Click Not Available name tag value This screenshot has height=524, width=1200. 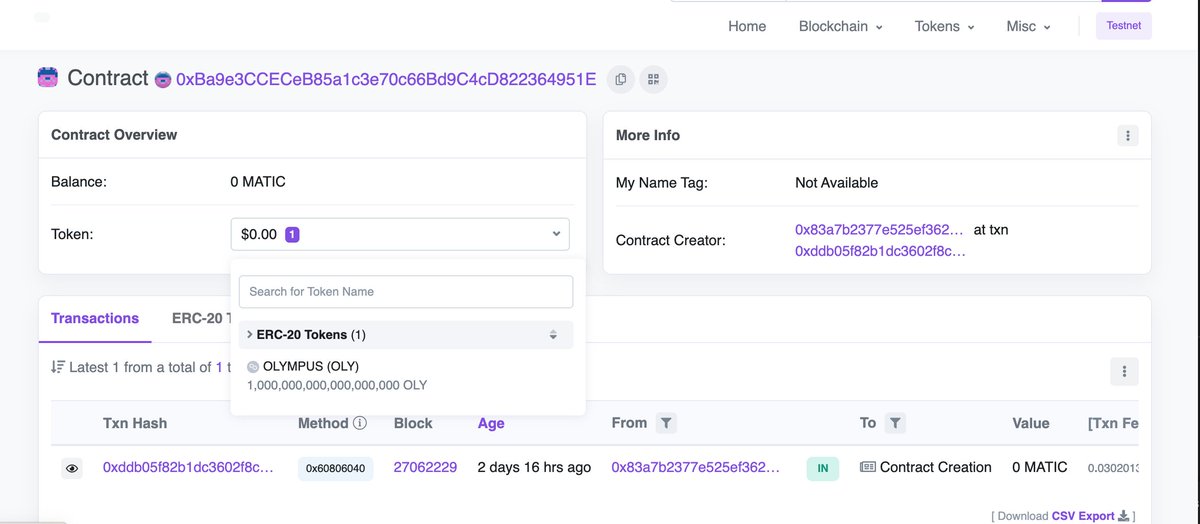[836, 182]
